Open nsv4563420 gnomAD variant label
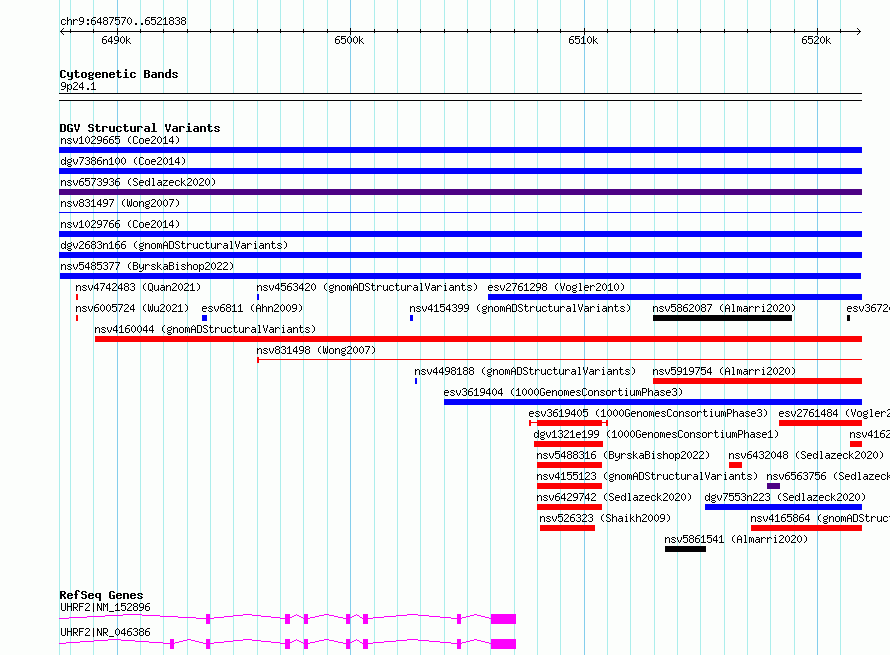890x655 pixels. (x=367, y=287)
